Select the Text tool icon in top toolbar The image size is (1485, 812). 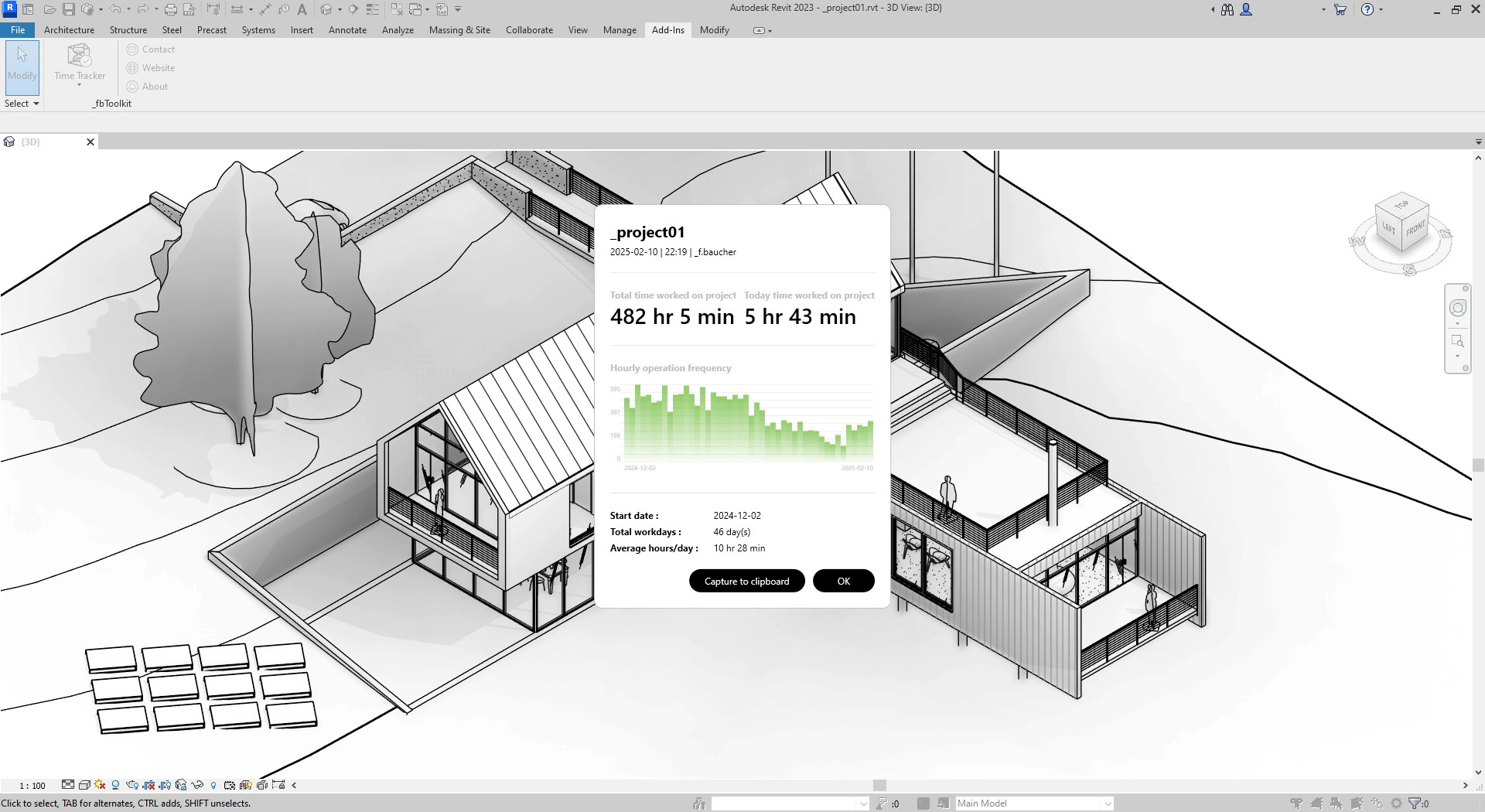pos(302,9)
